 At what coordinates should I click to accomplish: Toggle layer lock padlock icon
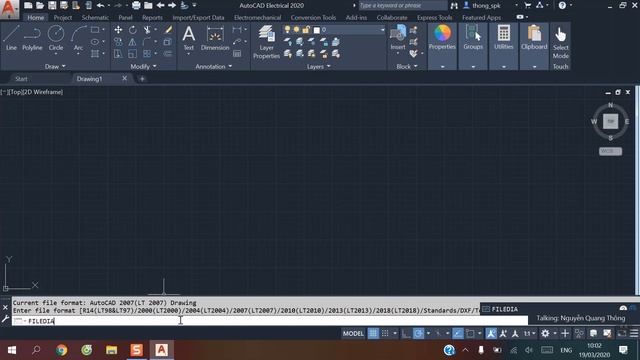pos(306,30)
